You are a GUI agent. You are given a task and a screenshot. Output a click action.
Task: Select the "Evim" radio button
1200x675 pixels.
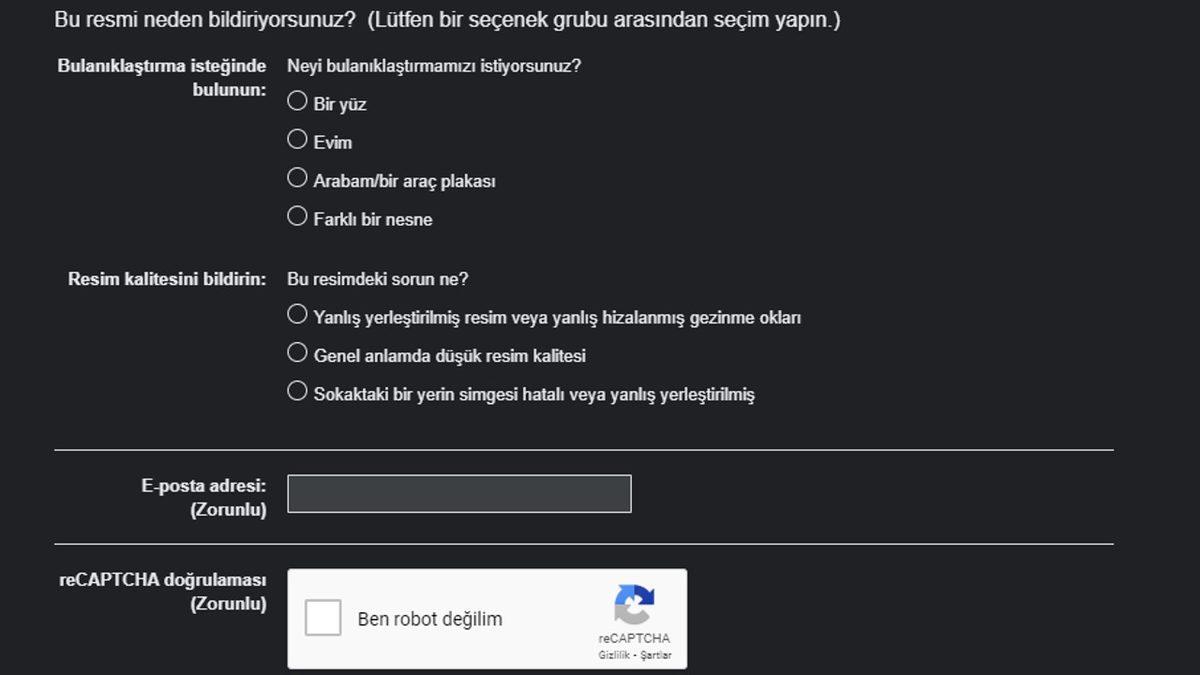coord(297,139)
